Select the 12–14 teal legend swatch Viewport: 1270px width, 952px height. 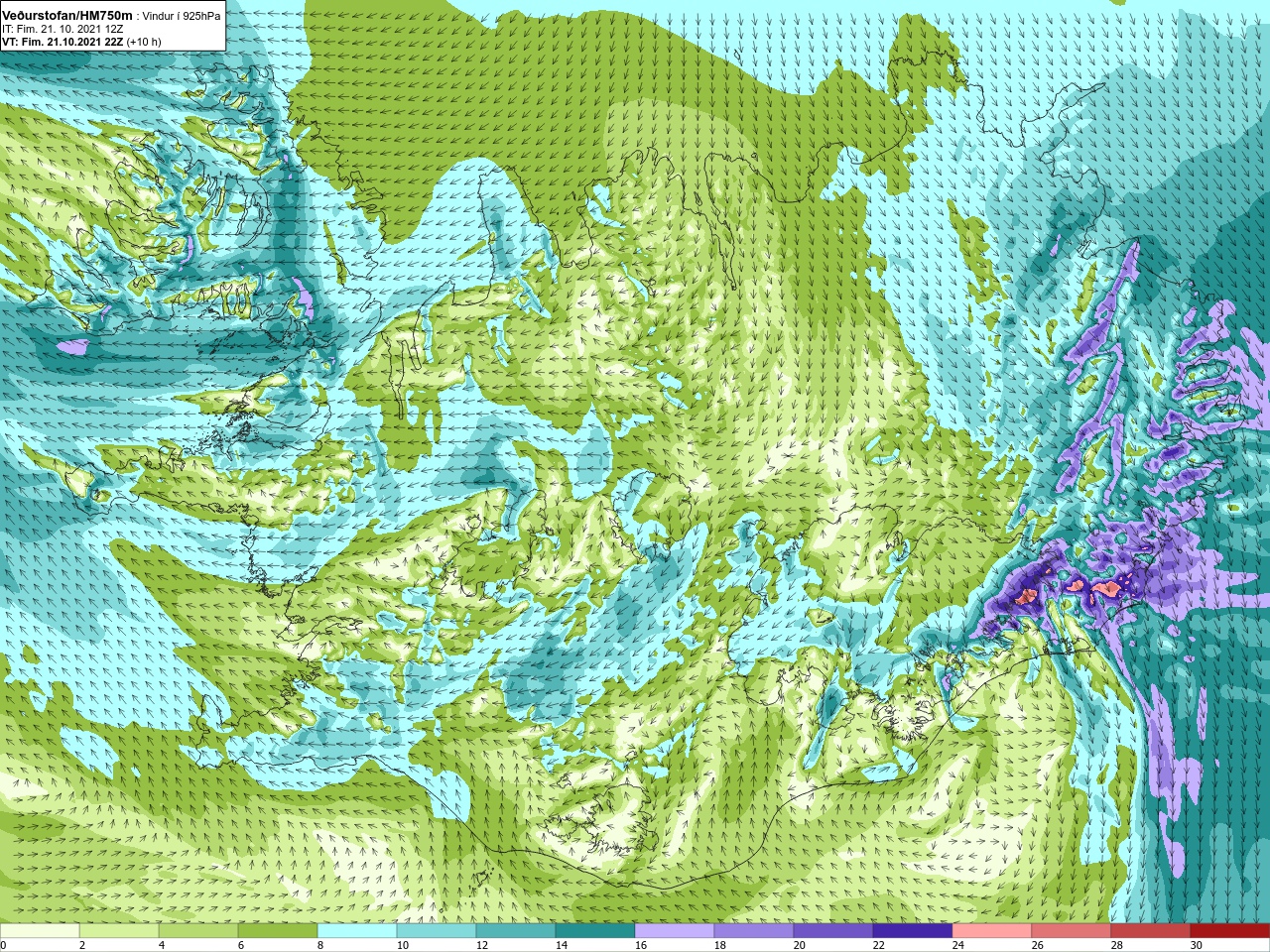[x=516, y=931]
